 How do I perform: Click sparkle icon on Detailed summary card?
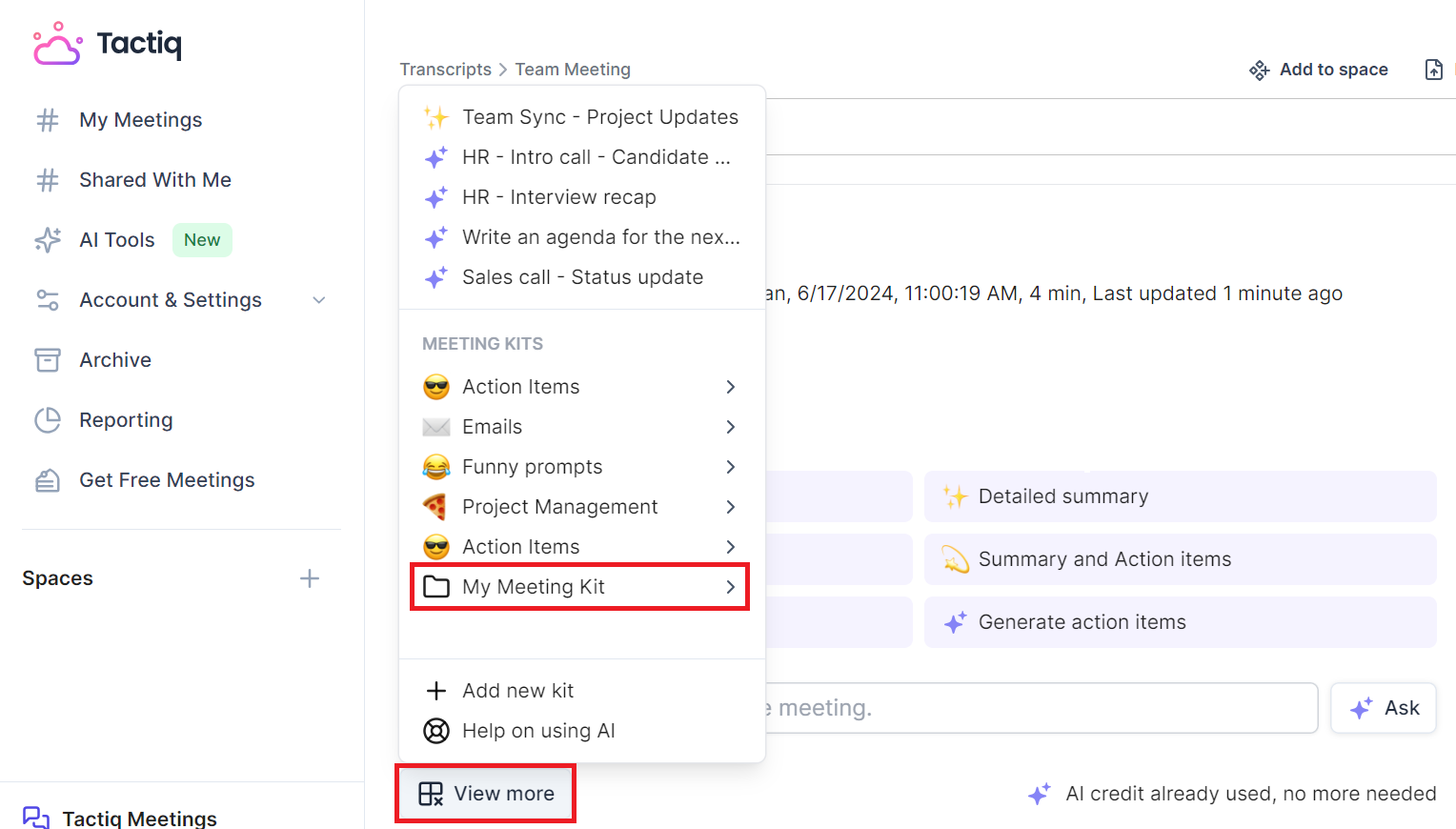coord(956,496)
